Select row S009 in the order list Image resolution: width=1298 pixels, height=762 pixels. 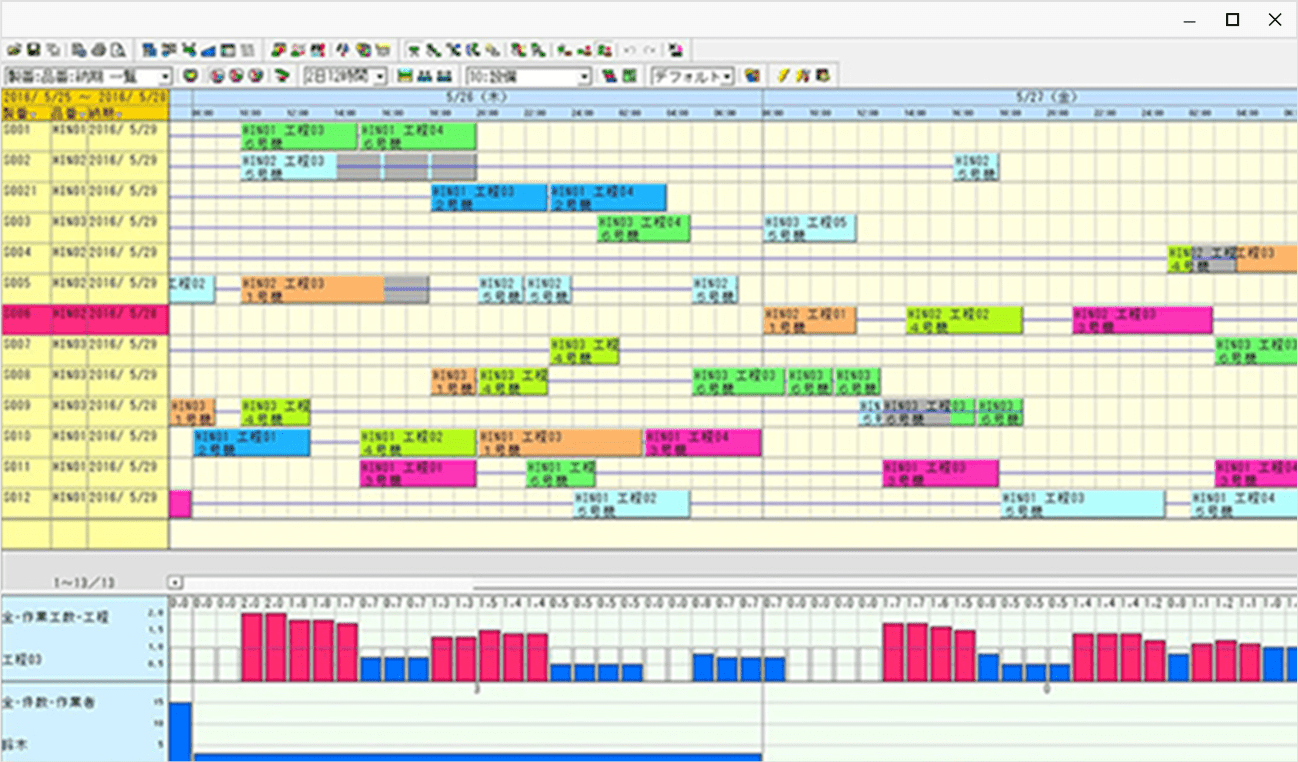click(85, 412)
